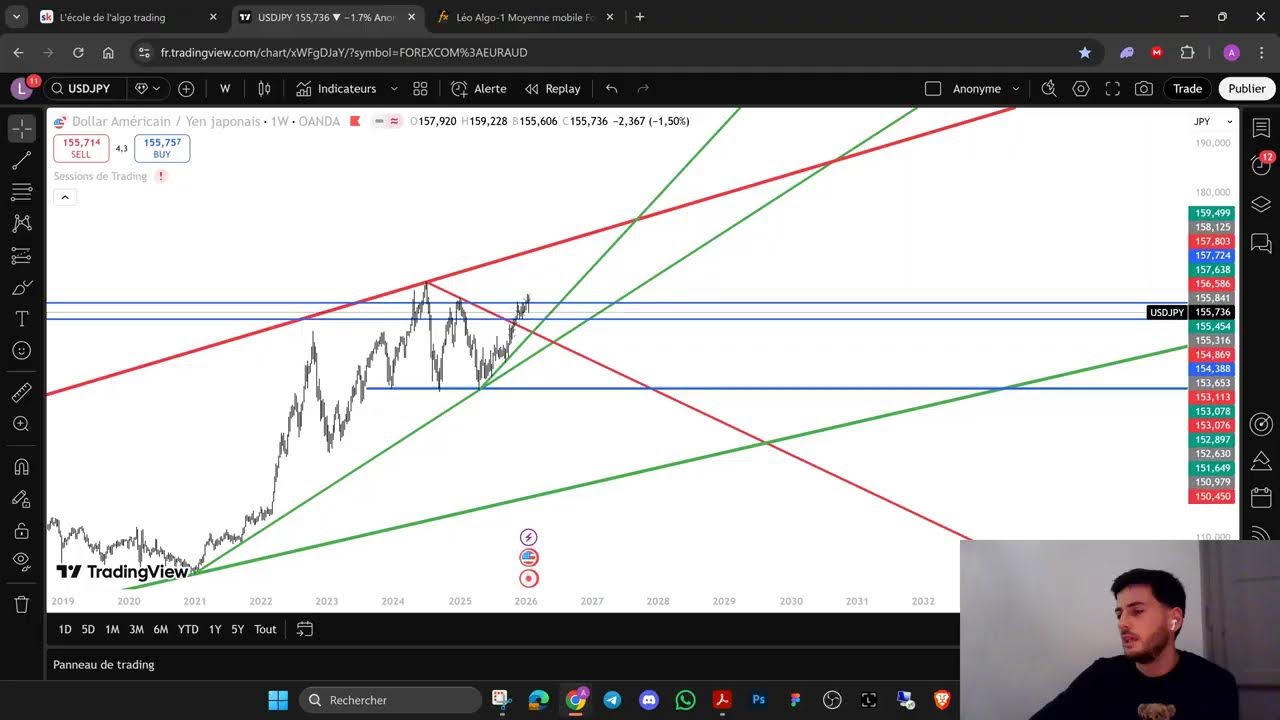Viewport: 1280px width, 720px height.
Task: Select the ruler measure tool
Action: click(21, 393)
